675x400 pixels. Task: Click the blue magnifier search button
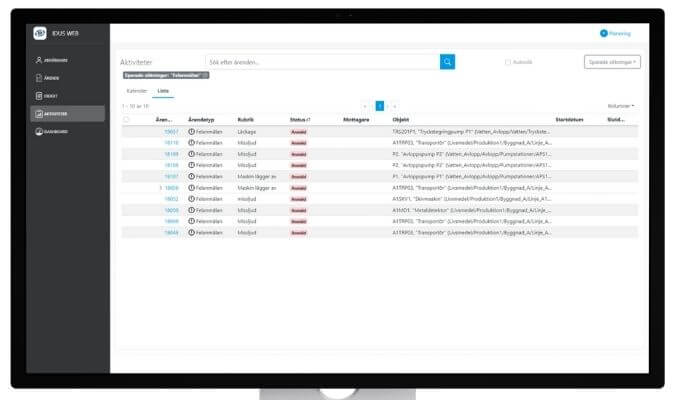coord(447,62)
